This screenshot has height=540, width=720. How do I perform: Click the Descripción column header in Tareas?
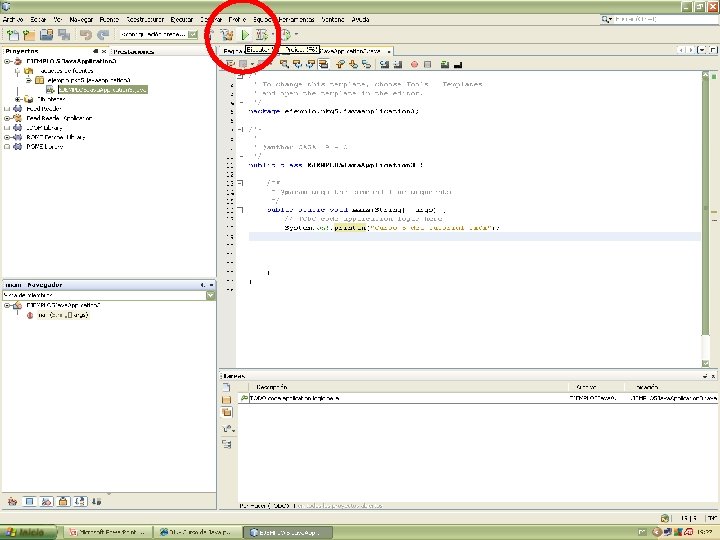coord(272,385)
